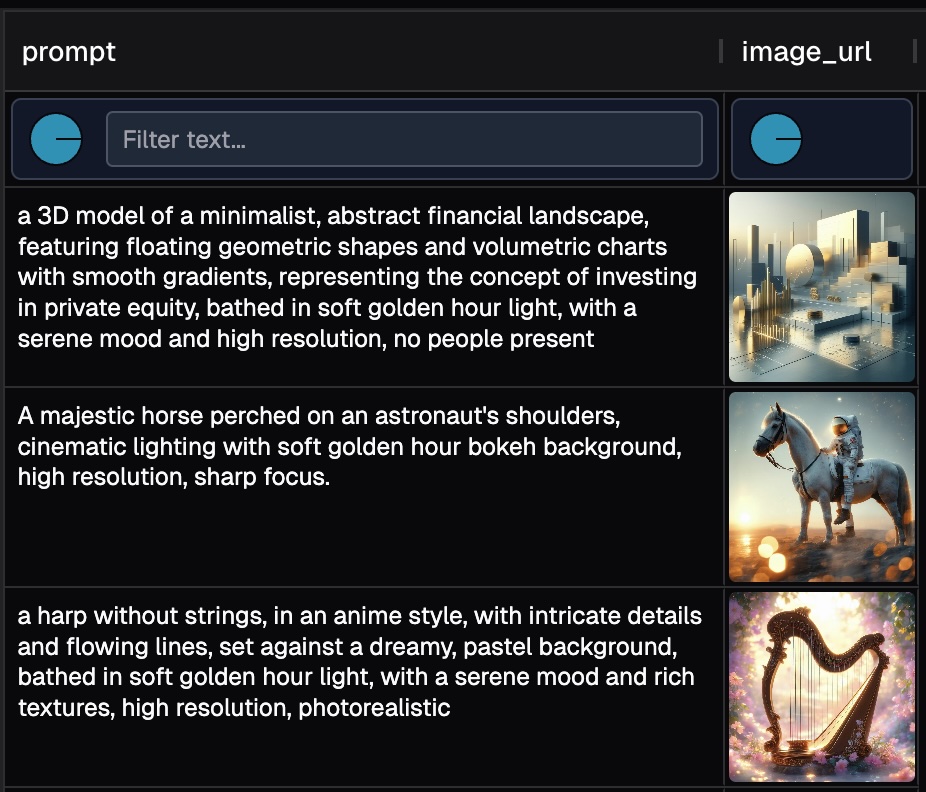Select the 3D model financial landscape prompt cell
926x792 pixels.
[x=360, y=277]
